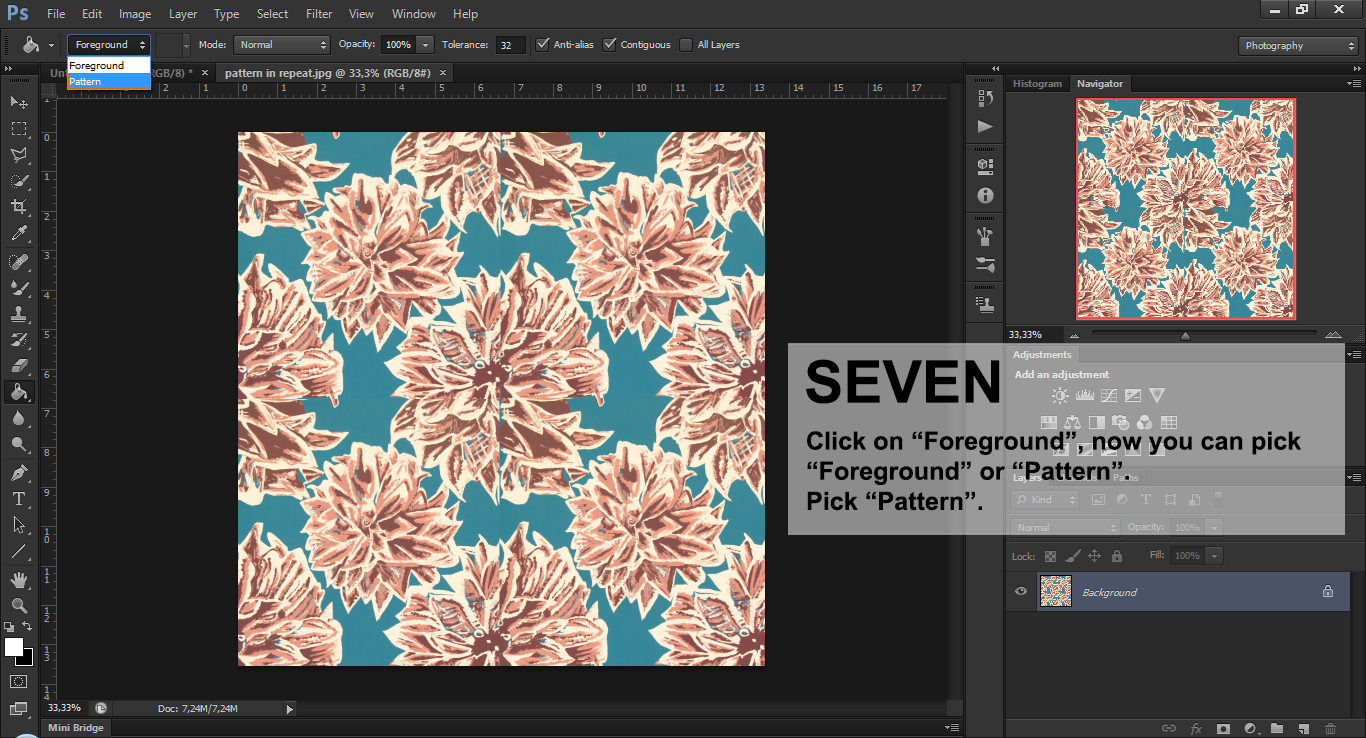Open the Photography workspace dropdown
This screenshot has width=1366, height=738.
pyautogui.click(x=1298, y=46)
